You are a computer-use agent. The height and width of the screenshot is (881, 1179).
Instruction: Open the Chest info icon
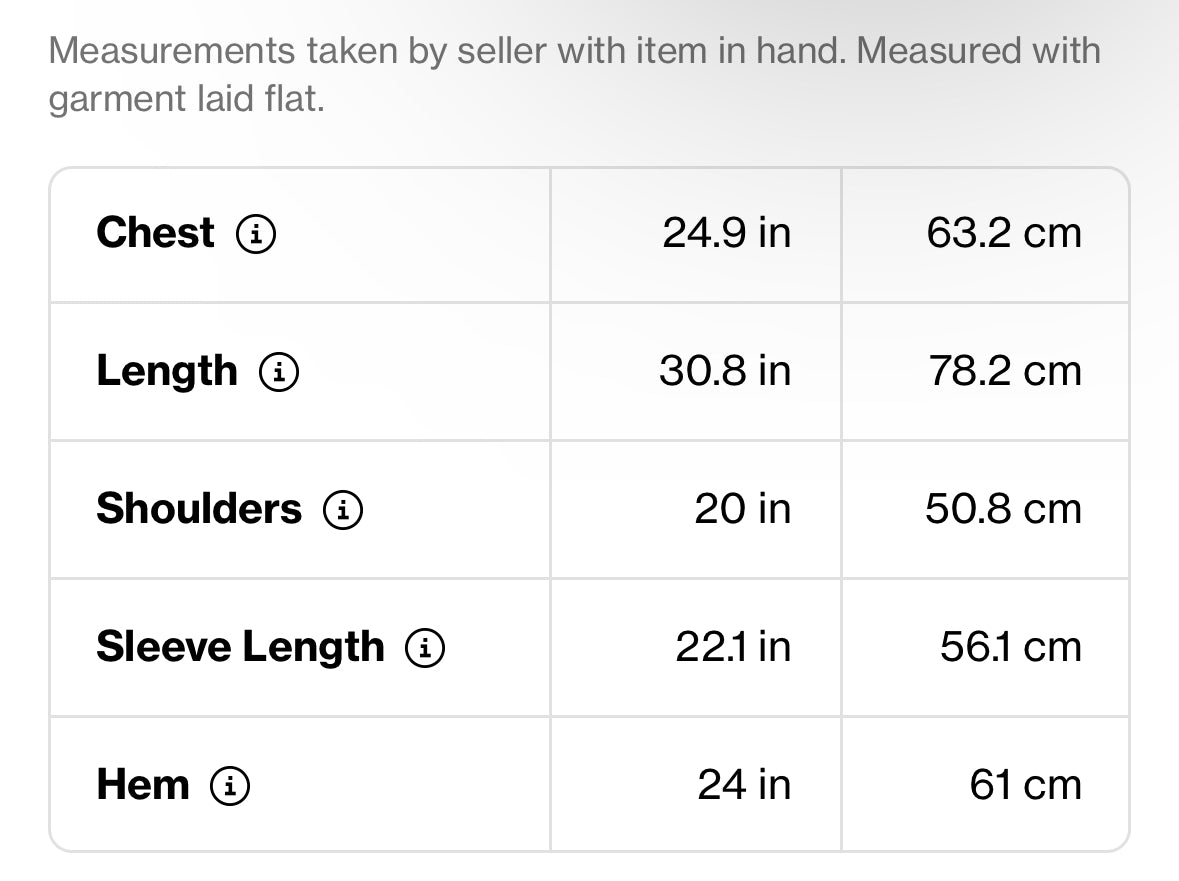(256, 234)
